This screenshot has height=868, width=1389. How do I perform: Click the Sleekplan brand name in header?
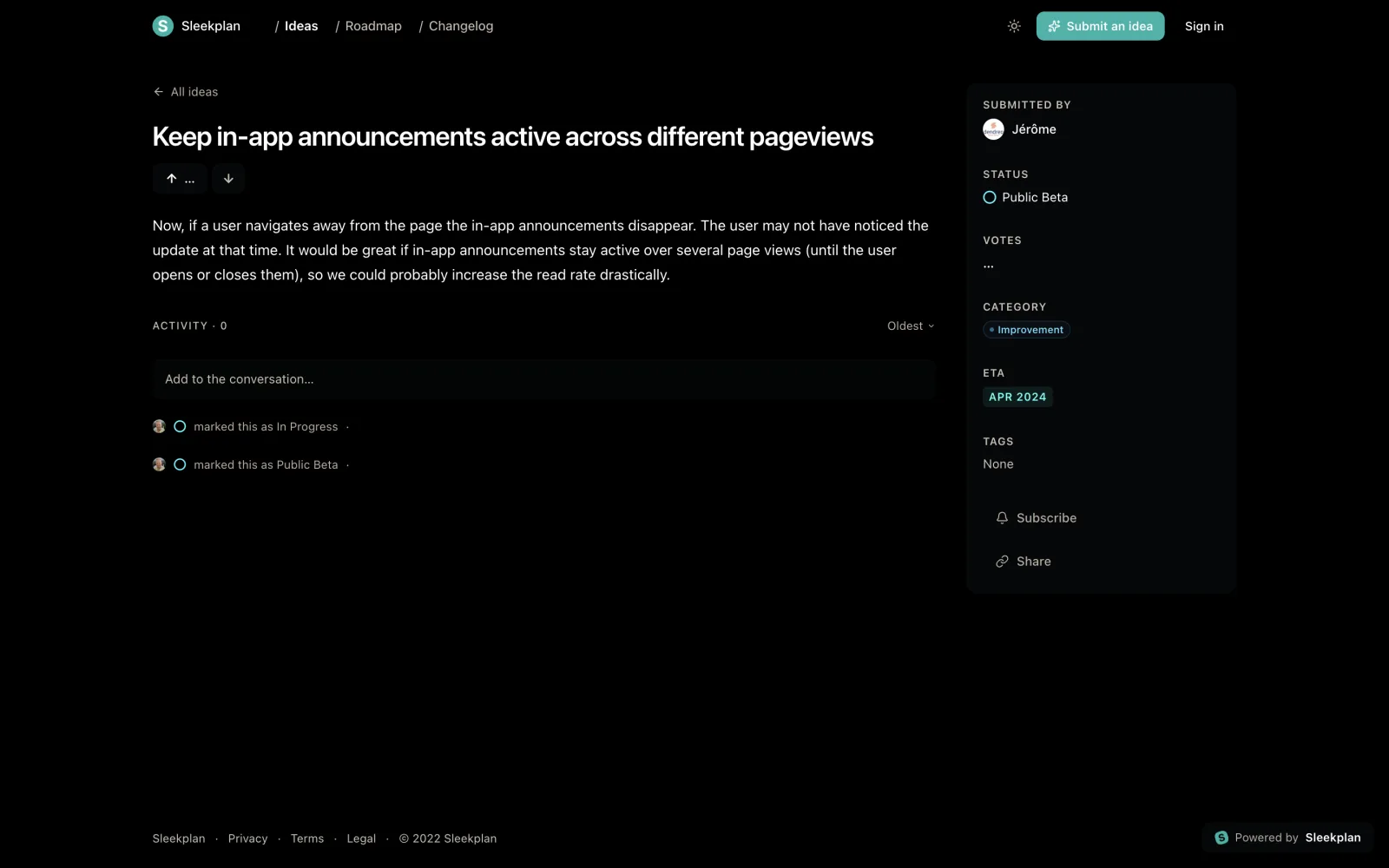tap(211, 26)
